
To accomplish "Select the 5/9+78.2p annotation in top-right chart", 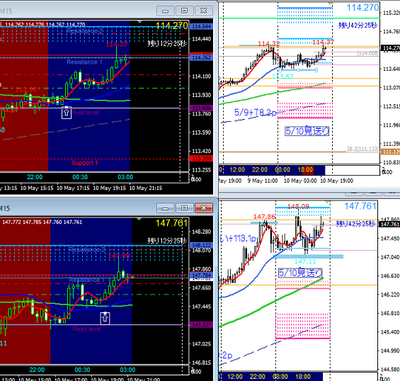I will coord(255,112).
